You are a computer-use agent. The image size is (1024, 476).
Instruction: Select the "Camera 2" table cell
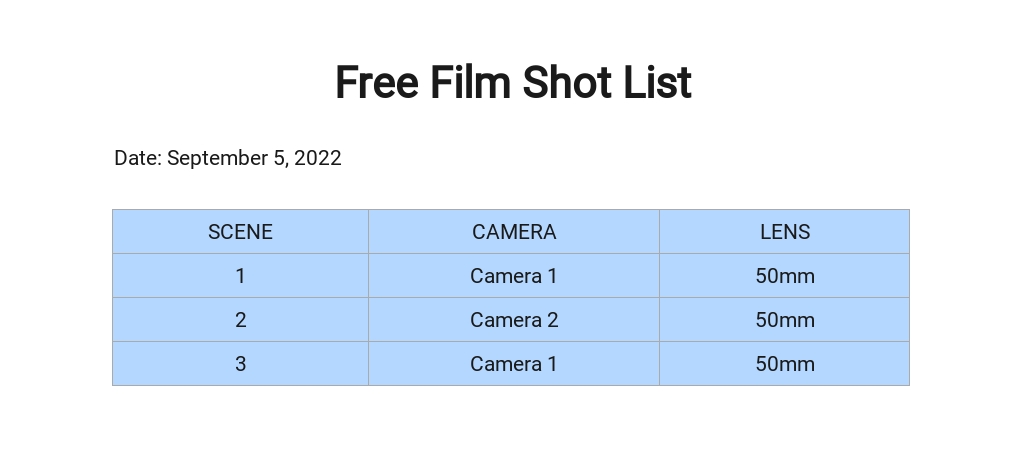click(514, 320)
